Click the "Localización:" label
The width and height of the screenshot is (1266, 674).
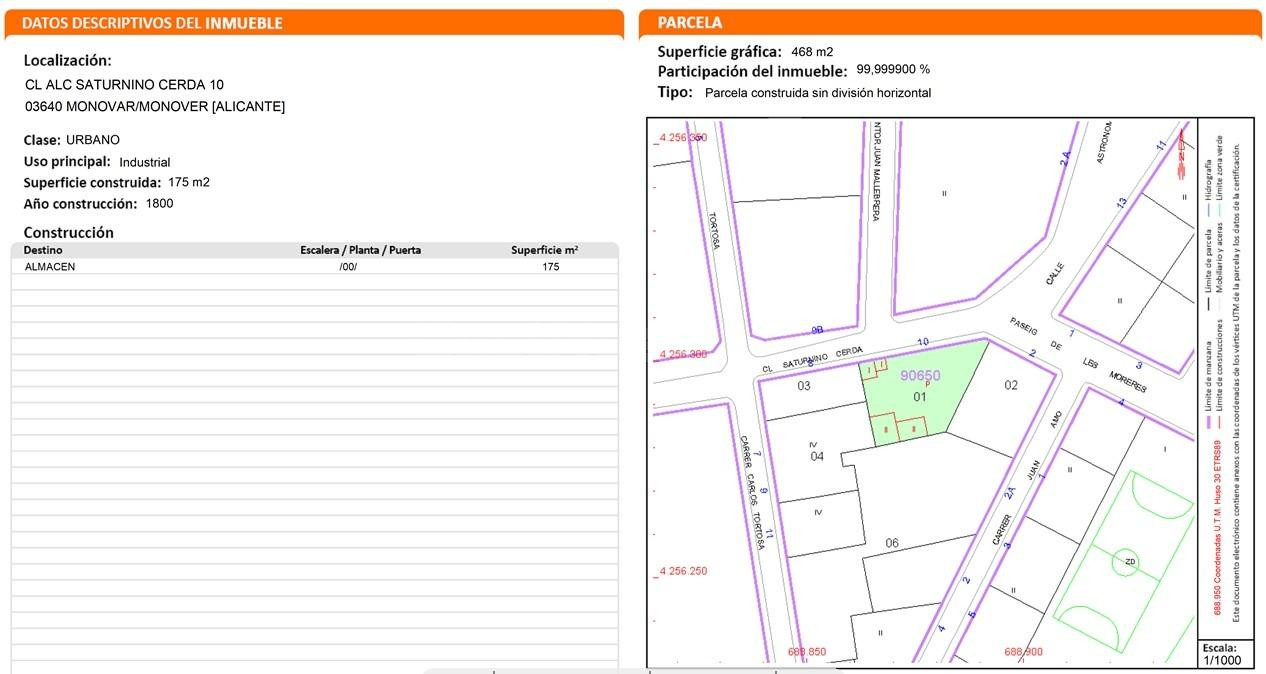68,60
